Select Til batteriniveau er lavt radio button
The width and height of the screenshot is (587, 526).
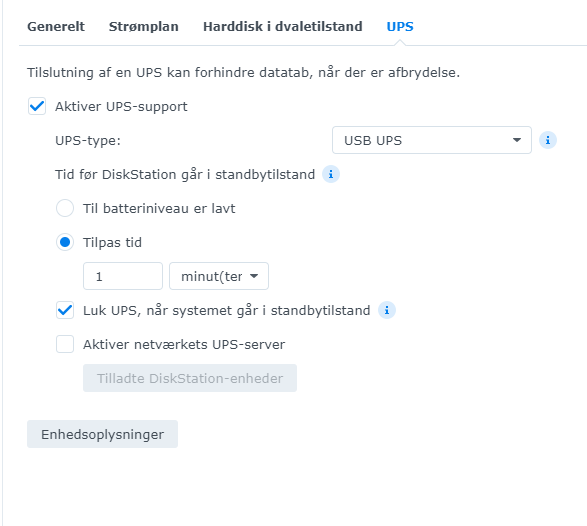point(65,208)
